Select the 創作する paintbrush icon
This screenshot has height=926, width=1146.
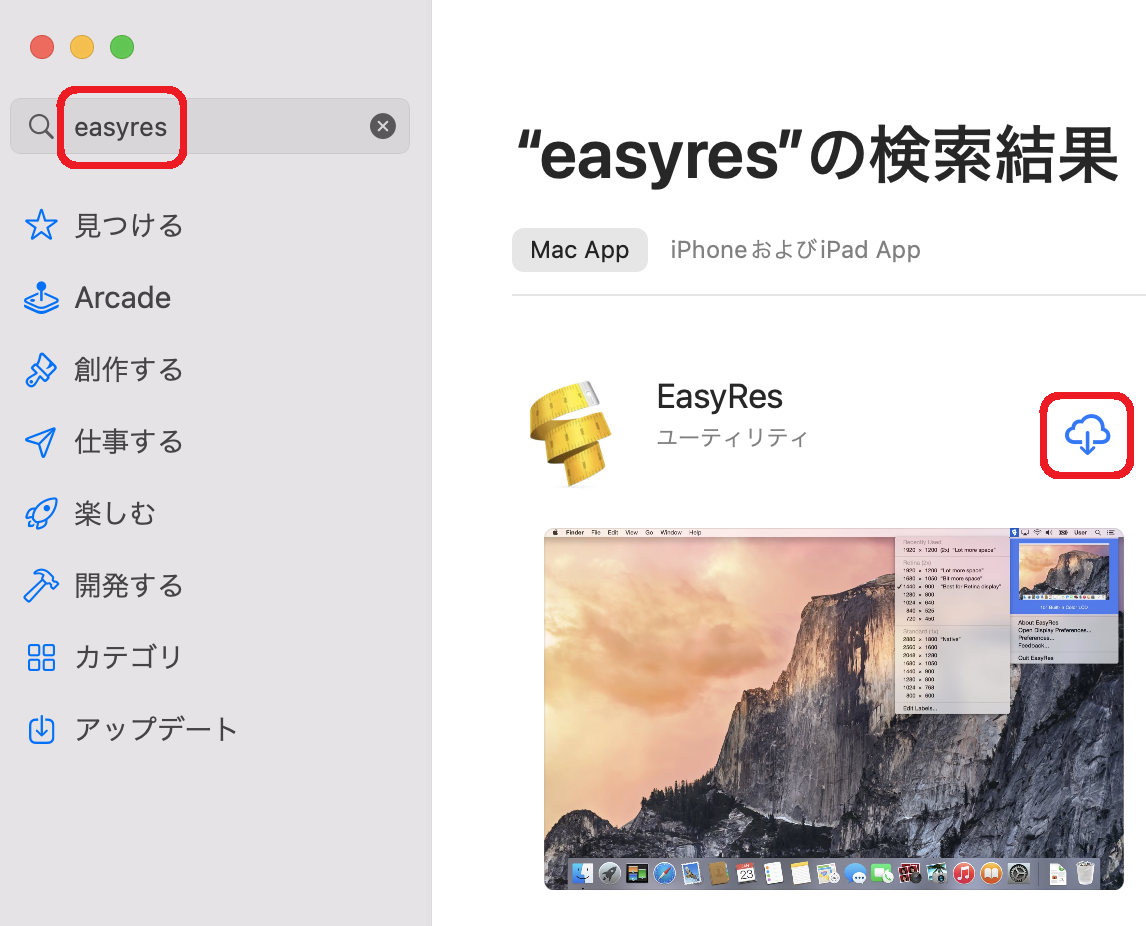[41, 370]
